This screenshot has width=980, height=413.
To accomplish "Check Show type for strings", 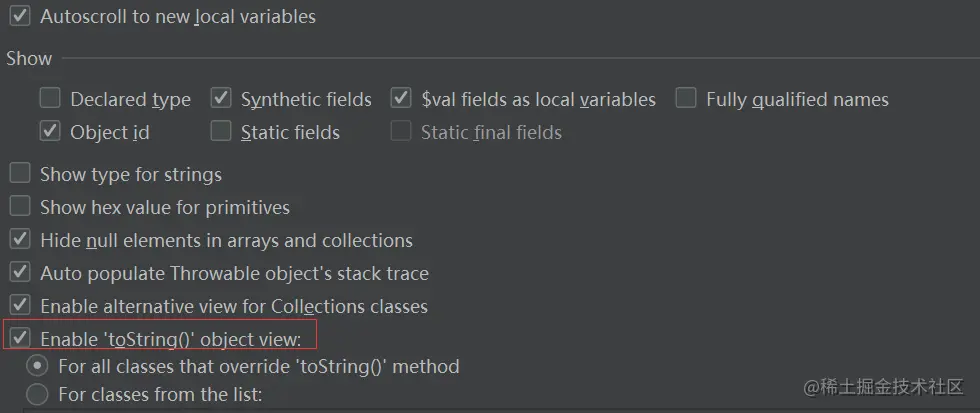I will [20, 174].
